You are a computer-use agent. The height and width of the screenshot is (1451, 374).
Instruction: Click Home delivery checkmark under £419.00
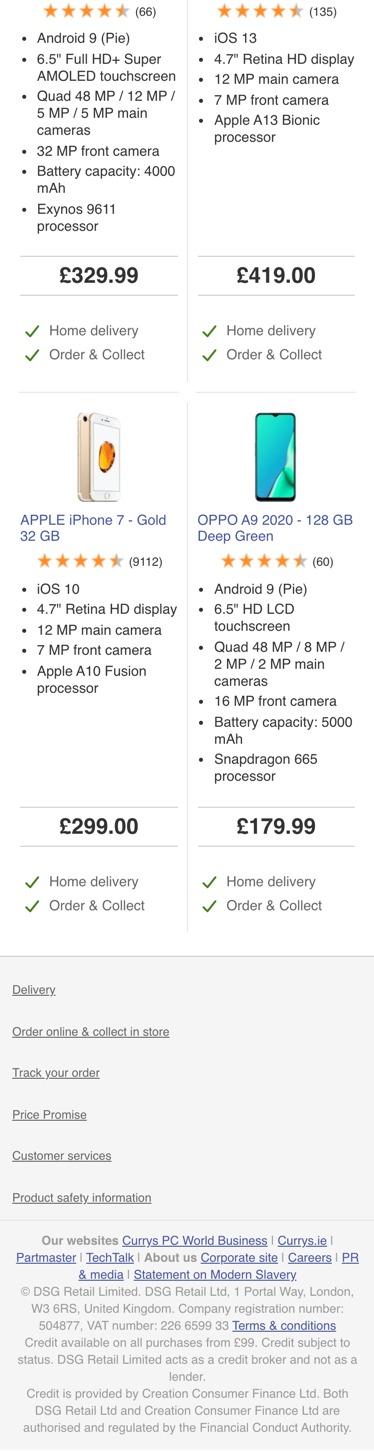[x=209, y=331]
